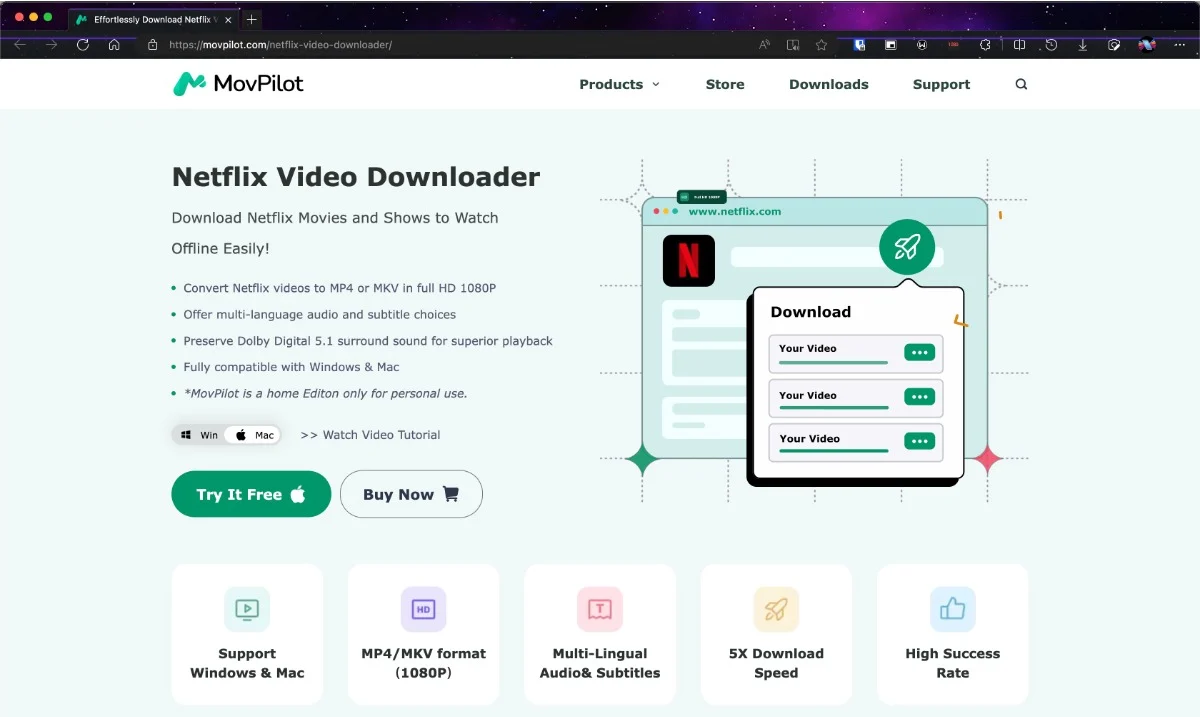The width and height of the screenshot is (1200, 717).
Task: Open the browser profile avatar menu
Action: (x=1147, y=45)
